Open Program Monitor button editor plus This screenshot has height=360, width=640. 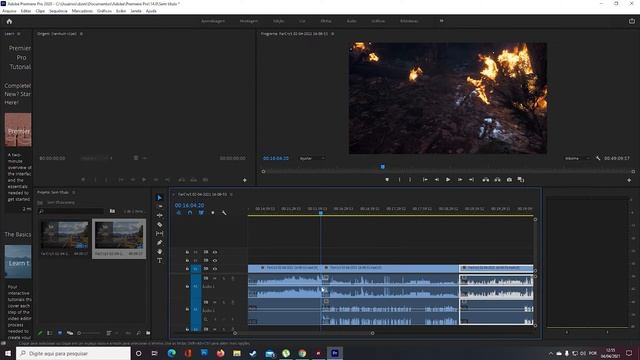coord(629,180)
